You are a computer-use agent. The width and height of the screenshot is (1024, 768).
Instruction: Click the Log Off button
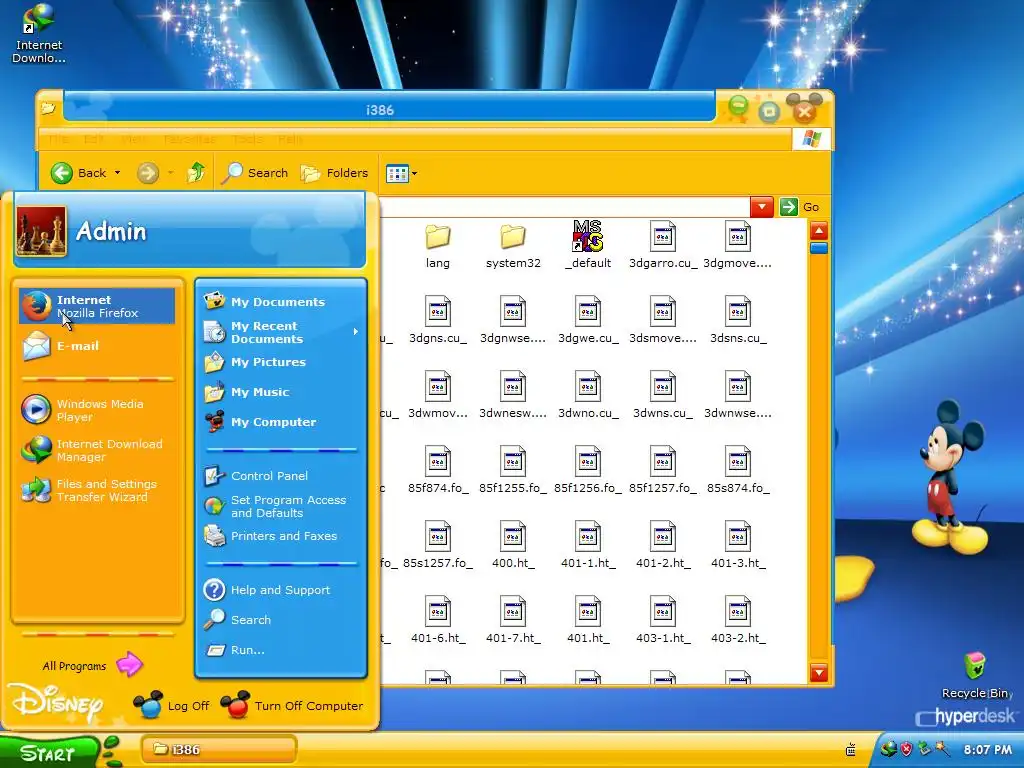point(171,705)
